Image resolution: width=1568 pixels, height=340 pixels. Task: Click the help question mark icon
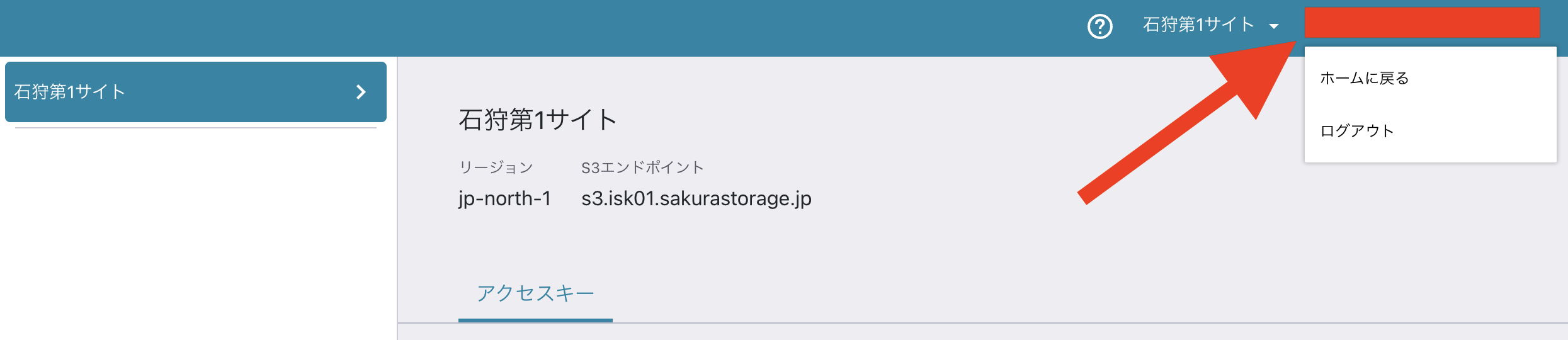pyautogui.click(x=1099, y=26)
